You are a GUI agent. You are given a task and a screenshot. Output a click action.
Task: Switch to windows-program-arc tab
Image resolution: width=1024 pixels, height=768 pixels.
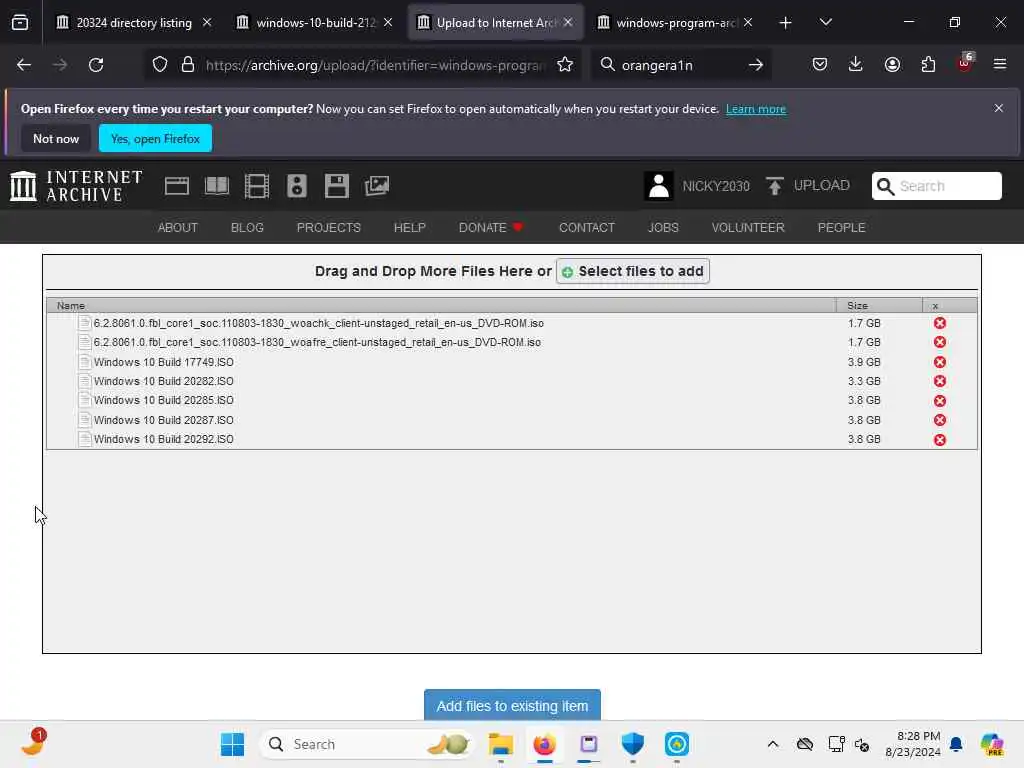676,22
